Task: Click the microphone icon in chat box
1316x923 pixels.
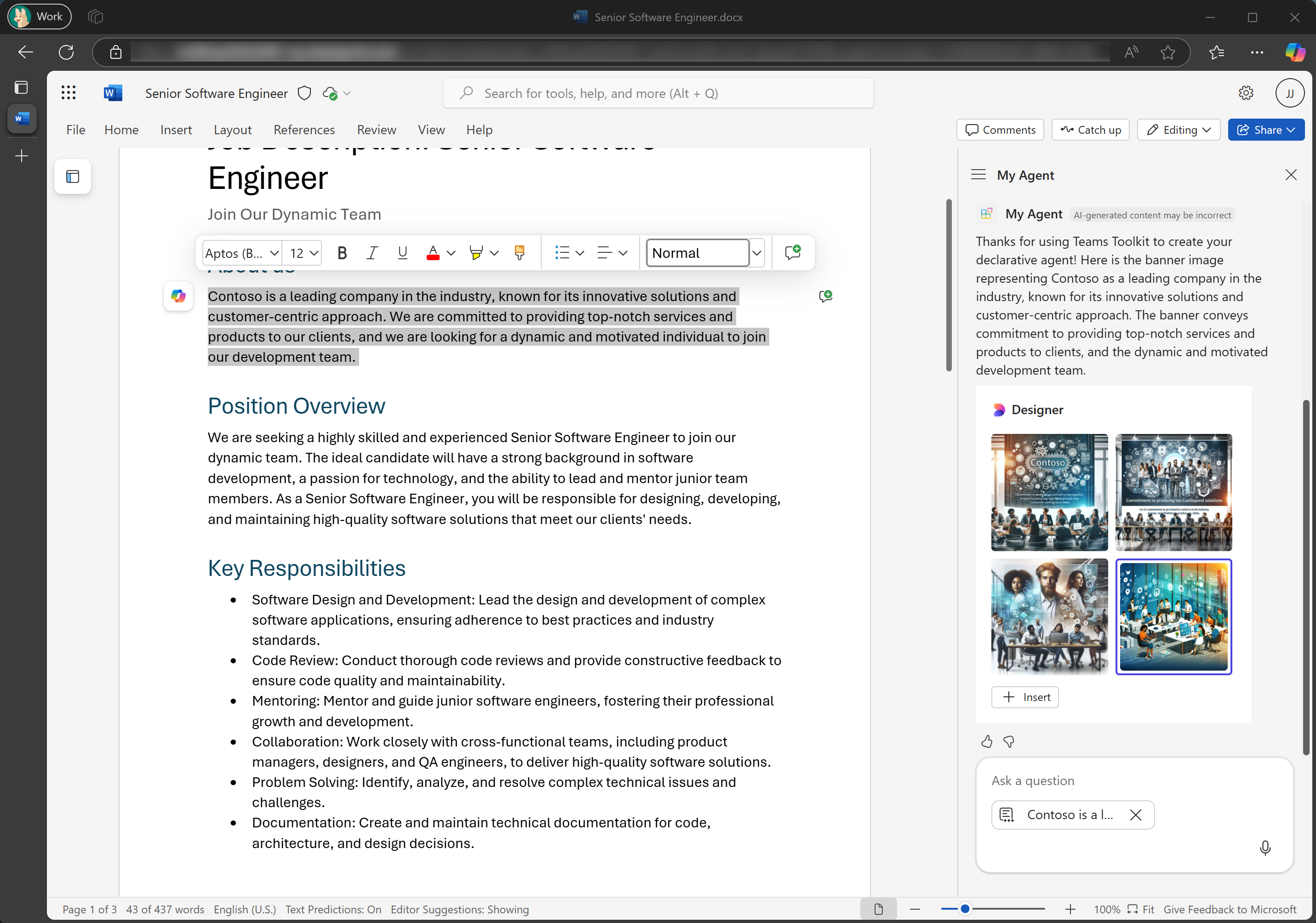Action: pyautogui.click(x=1265, y=847)
